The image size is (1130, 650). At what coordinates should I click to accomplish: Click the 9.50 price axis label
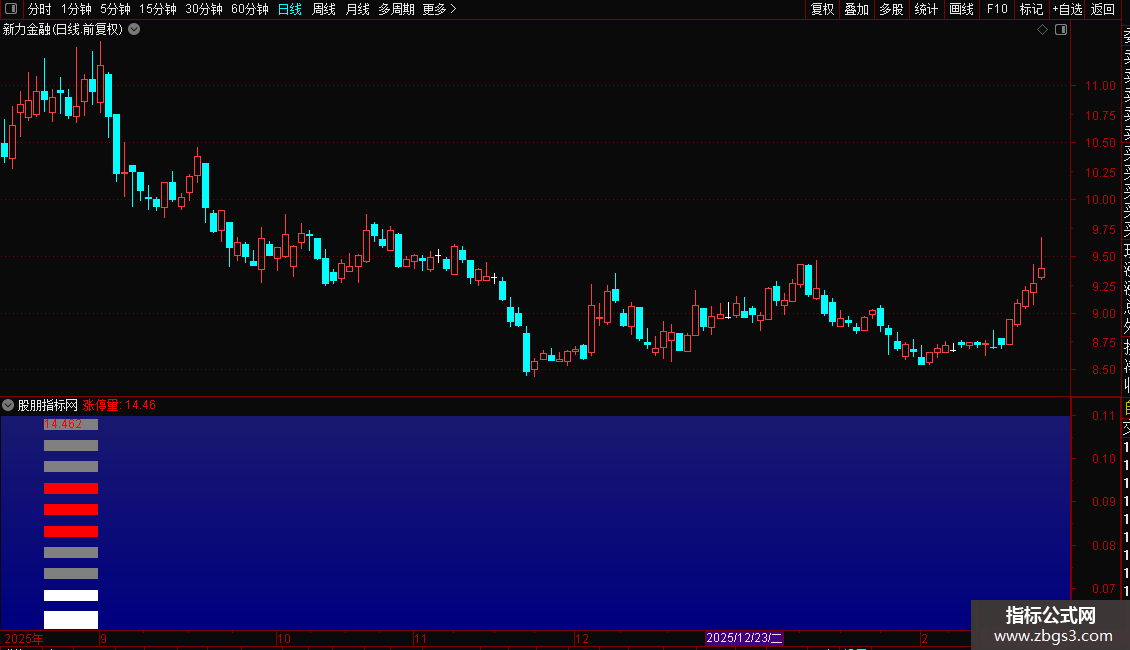(x=1103, y=257)
